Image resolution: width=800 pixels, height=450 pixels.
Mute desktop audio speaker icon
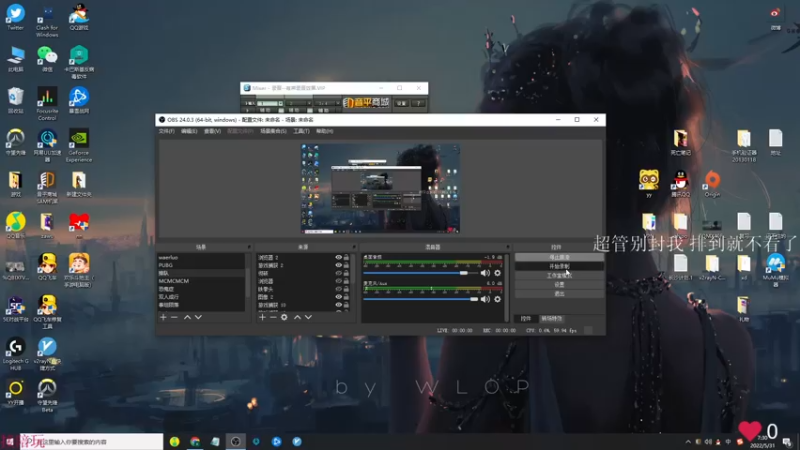click(x=485, y=273)
